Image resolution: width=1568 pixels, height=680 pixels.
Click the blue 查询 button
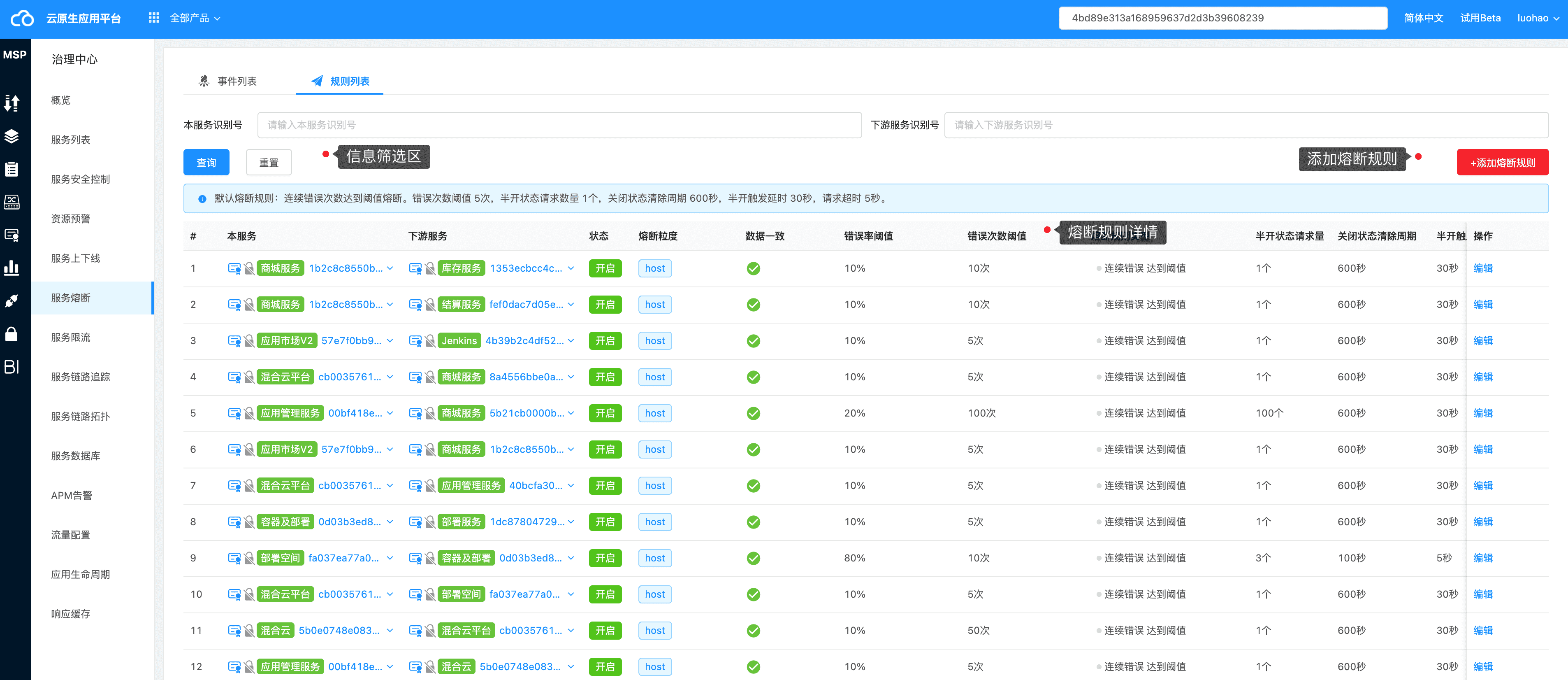coord(206,162)
